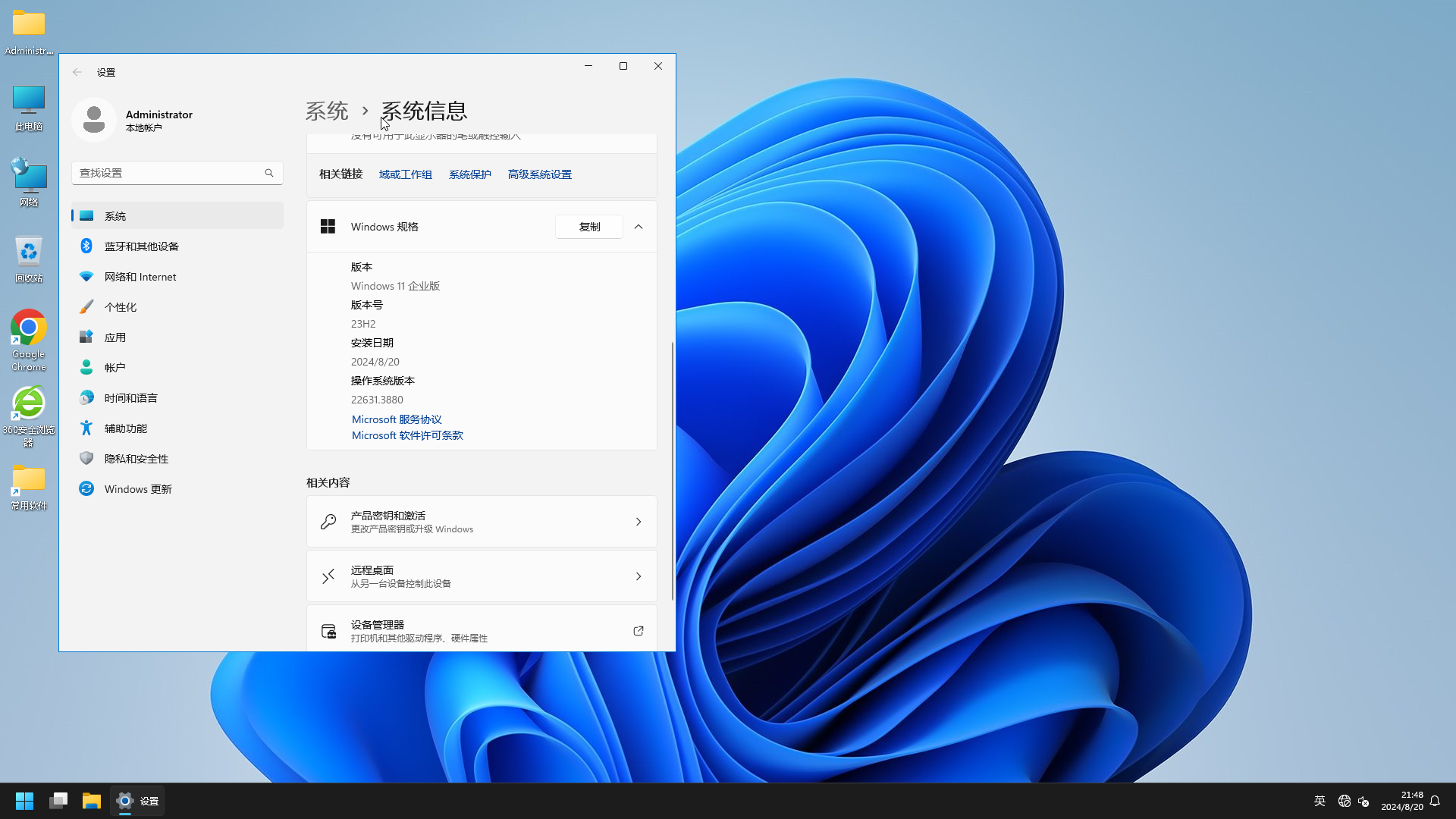Click the Windows logo beside Windows 规格
The image size is (1456, 819).
pos(328,227)
